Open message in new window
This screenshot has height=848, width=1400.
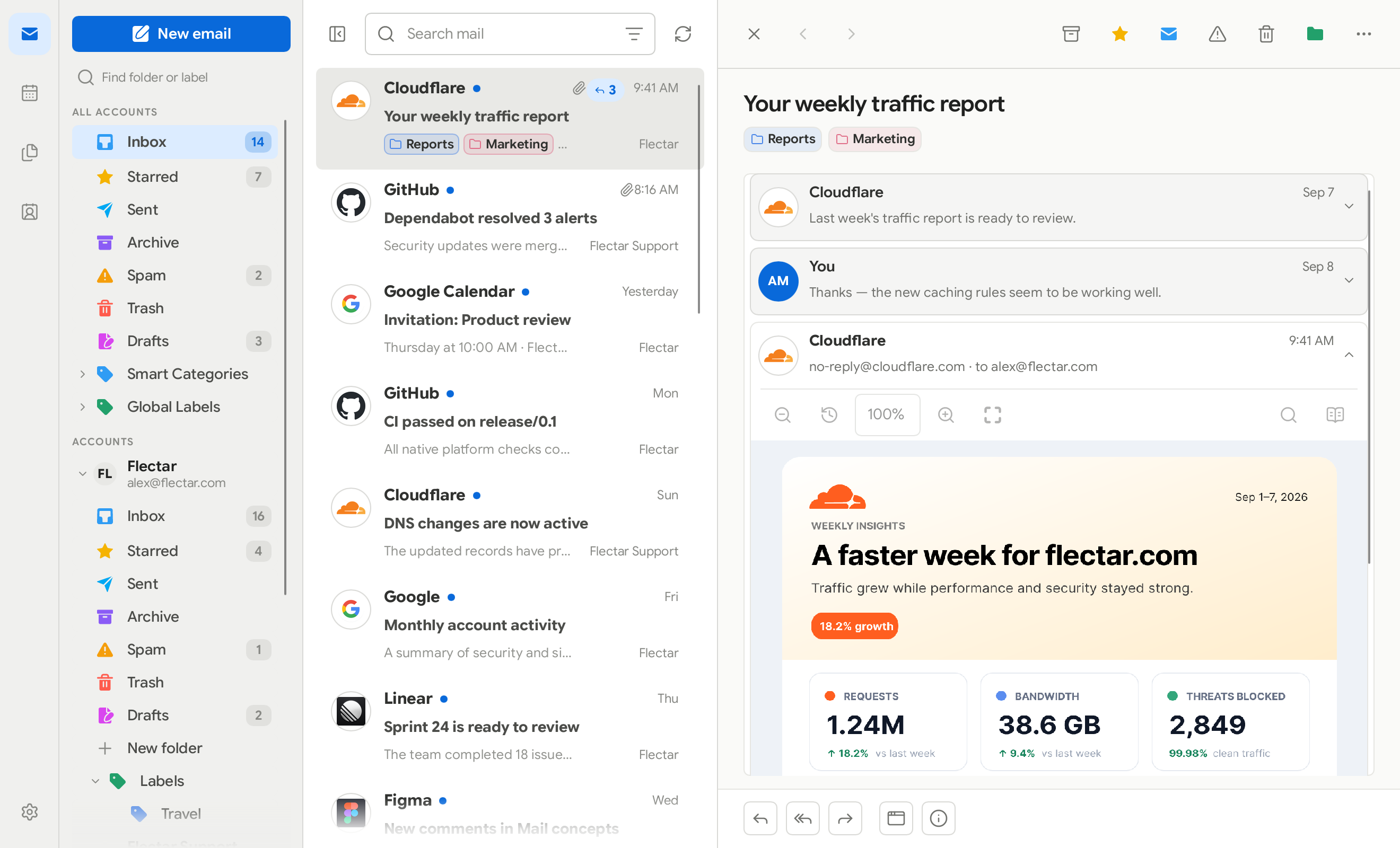point(896,818)
